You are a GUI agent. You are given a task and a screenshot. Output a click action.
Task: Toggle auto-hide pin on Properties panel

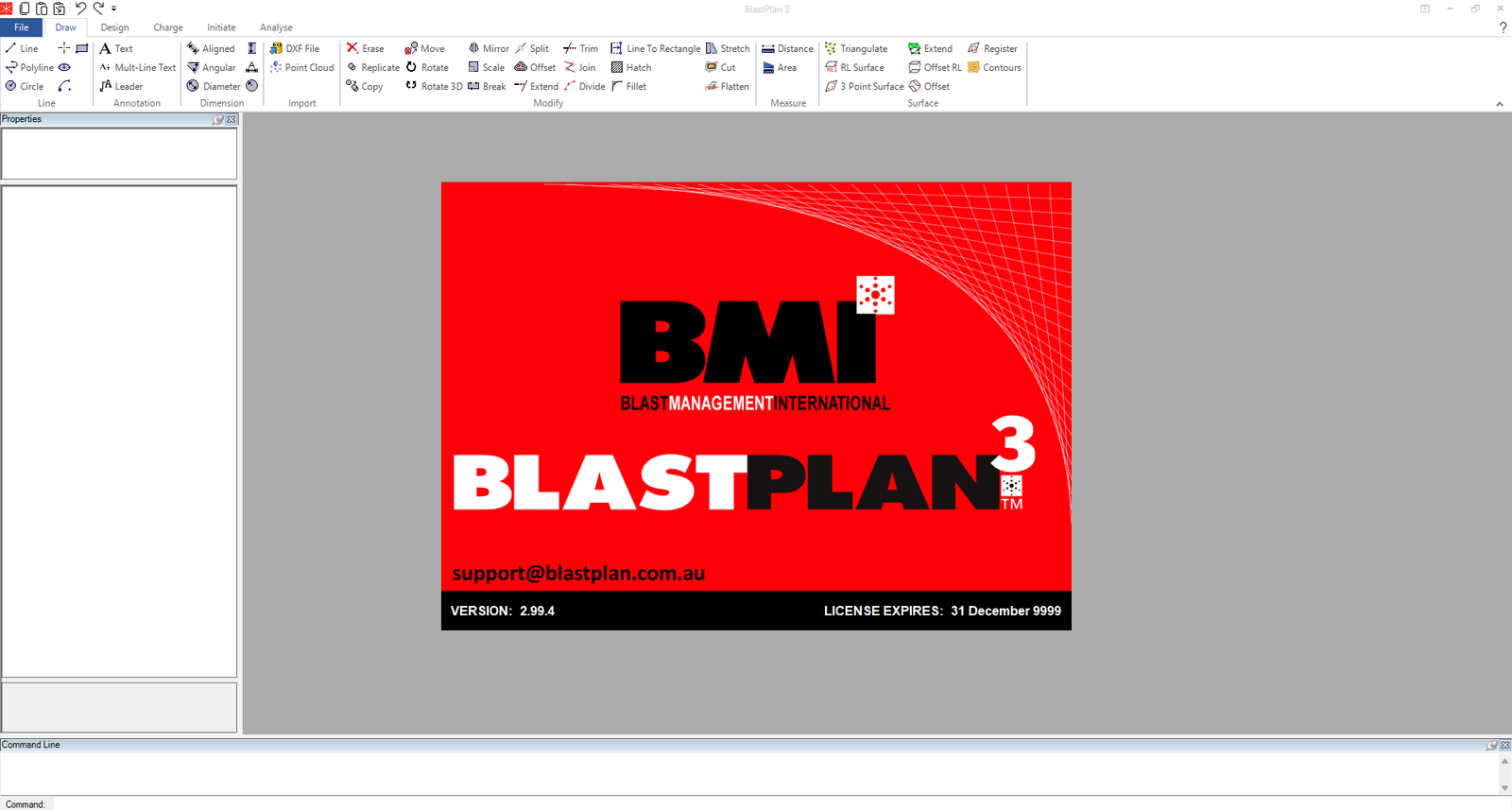[218, 119]
